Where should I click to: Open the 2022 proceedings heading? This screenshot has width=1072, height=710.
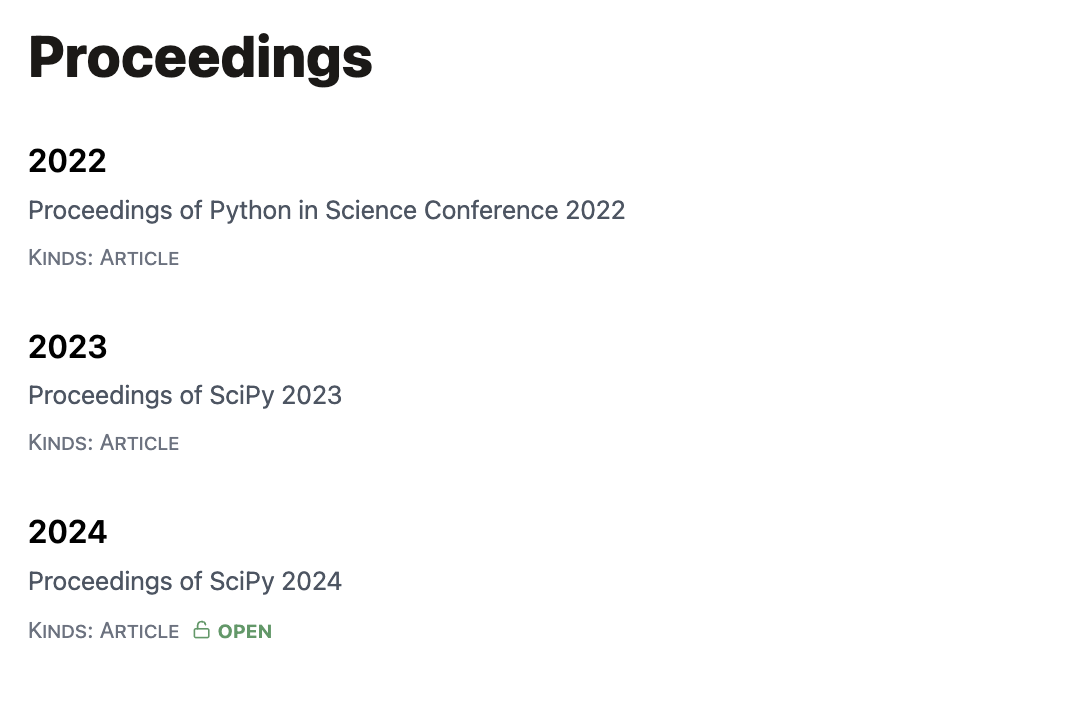click(67, 161)
